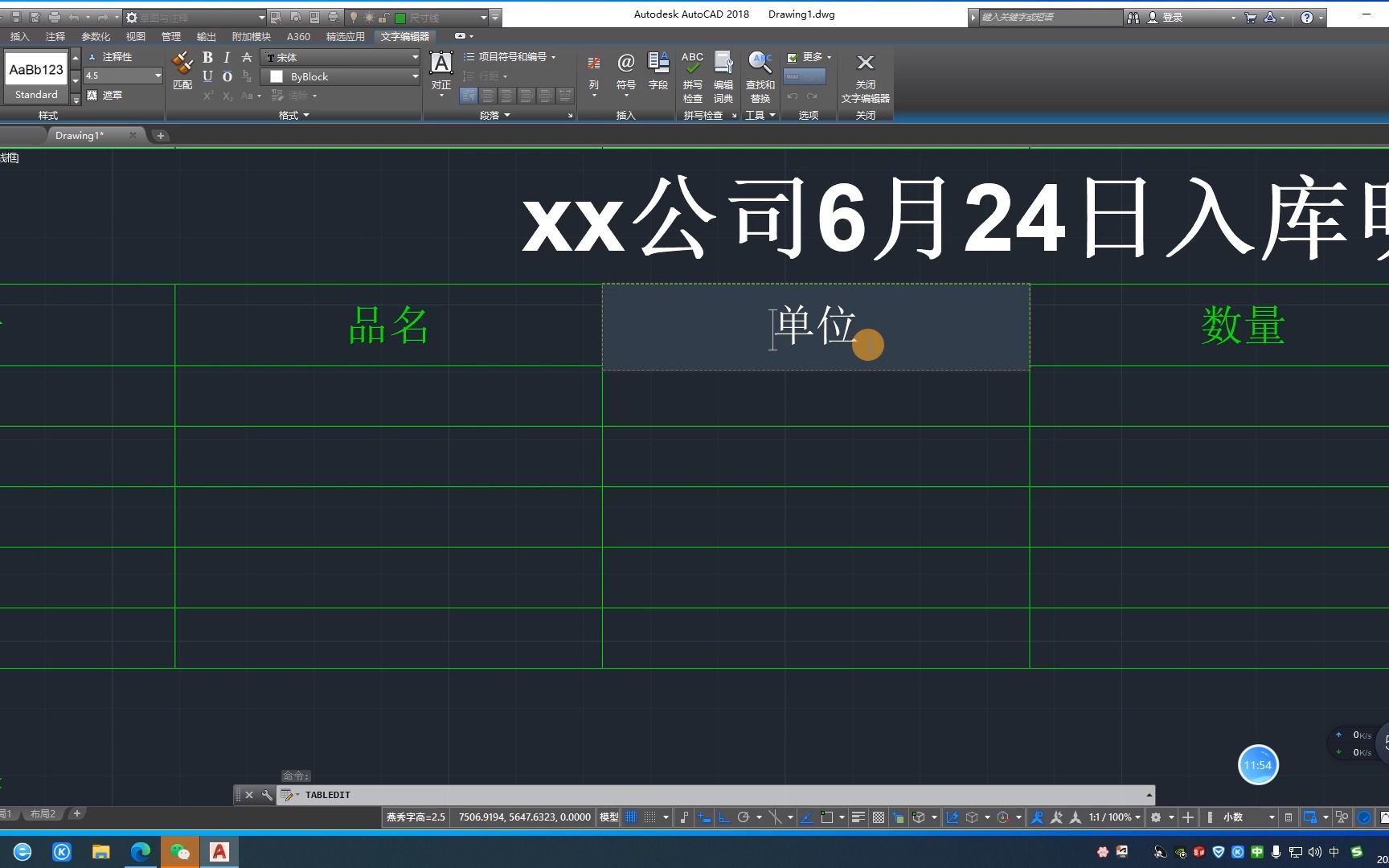Open the ByBlock text color dropdown
The image size is (1389, 868).
341,76
